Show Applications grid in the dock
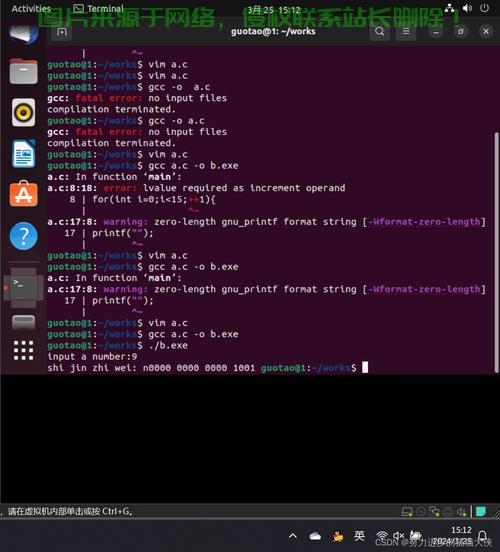 [x=24, y=350]
